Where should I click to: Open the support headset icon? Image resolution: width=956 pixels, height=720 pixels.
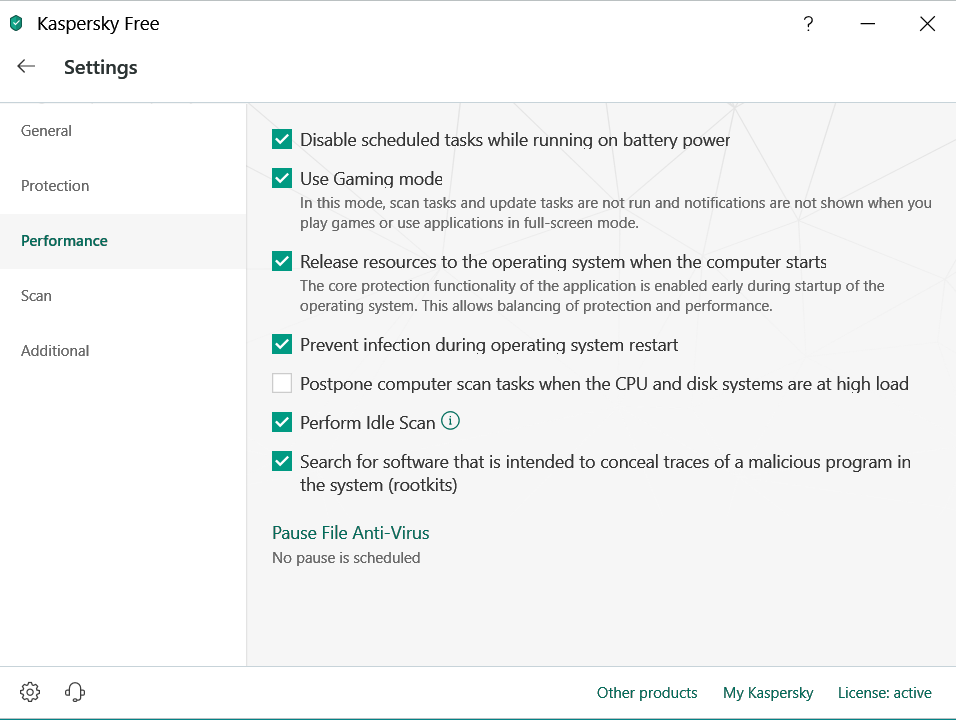click(x=75, y=692)
